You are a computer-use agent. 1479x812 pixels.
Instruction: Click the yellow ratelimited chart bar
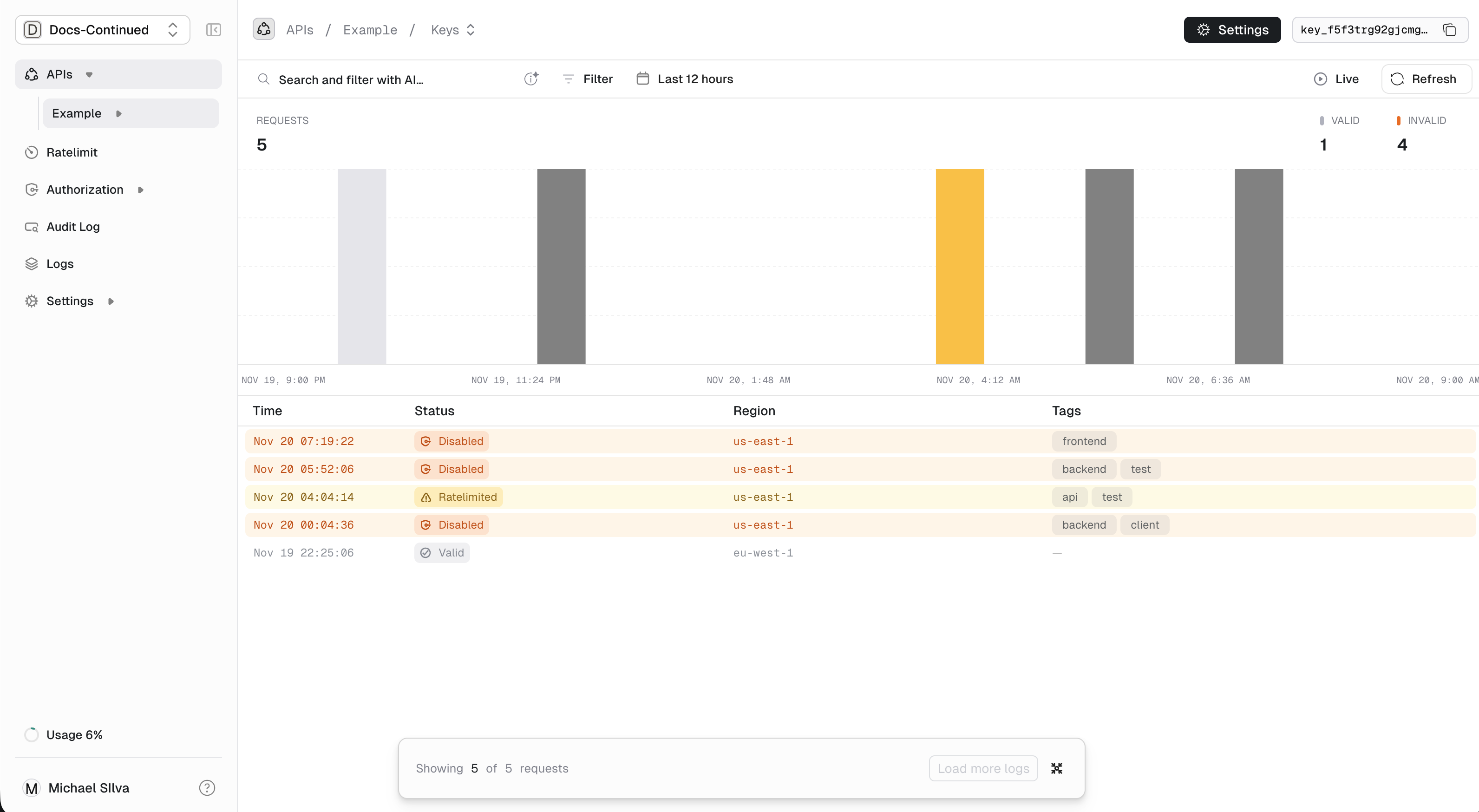pyautogui.click(x=959, y=267)
